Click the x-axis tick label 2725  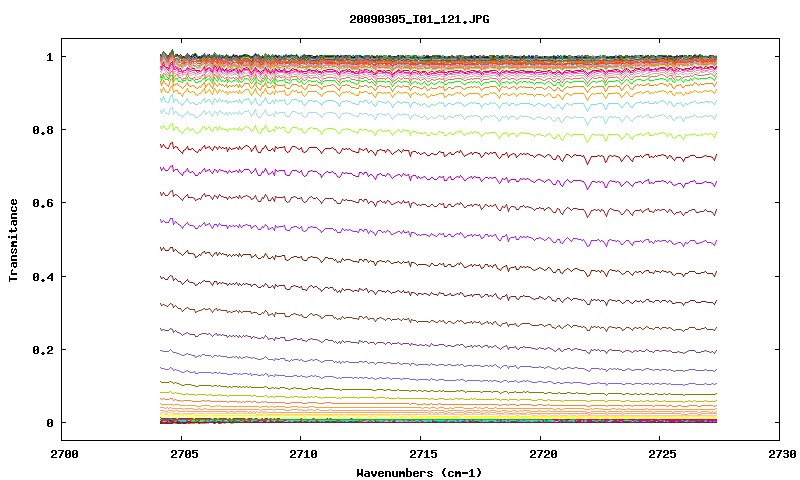663,454
